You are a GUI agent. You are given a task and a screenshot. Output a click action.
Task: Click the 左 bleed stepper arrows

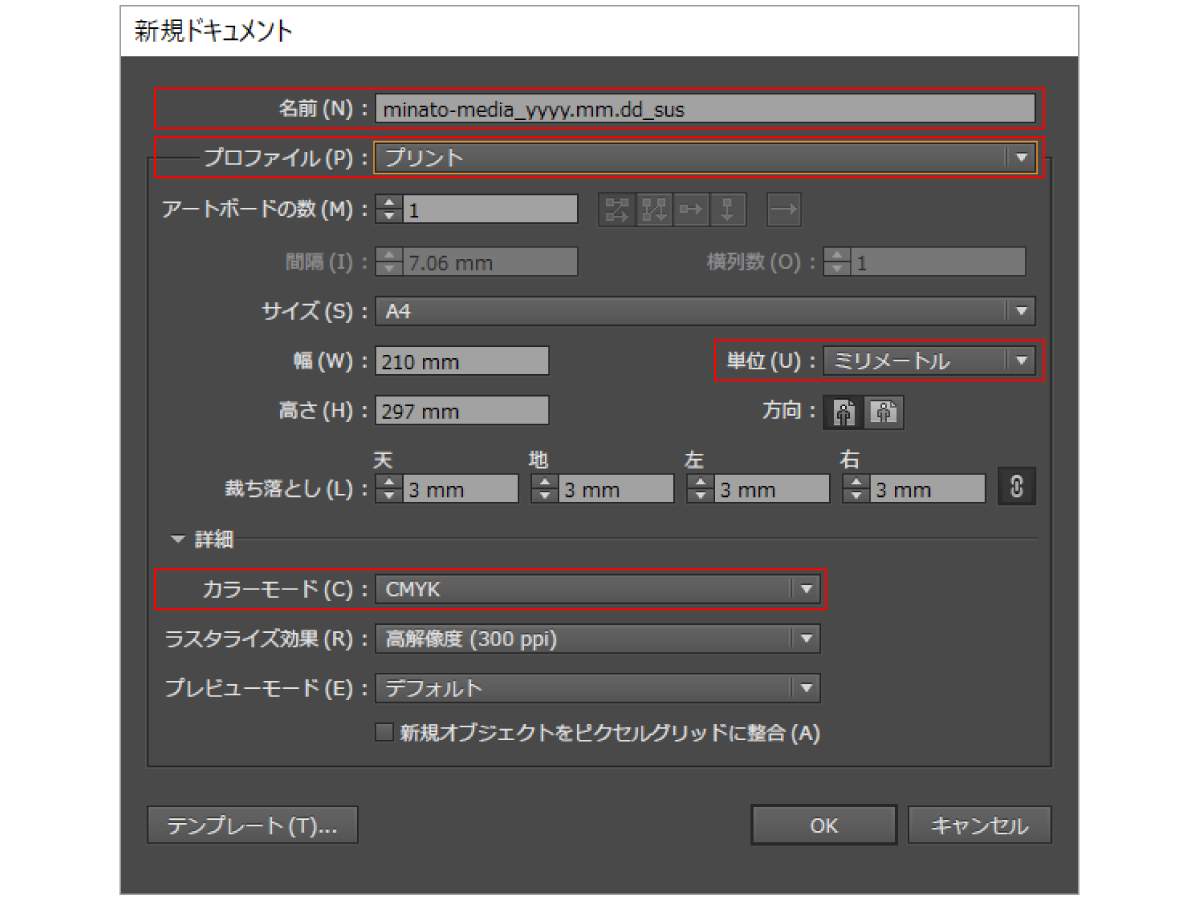point(700,489)
